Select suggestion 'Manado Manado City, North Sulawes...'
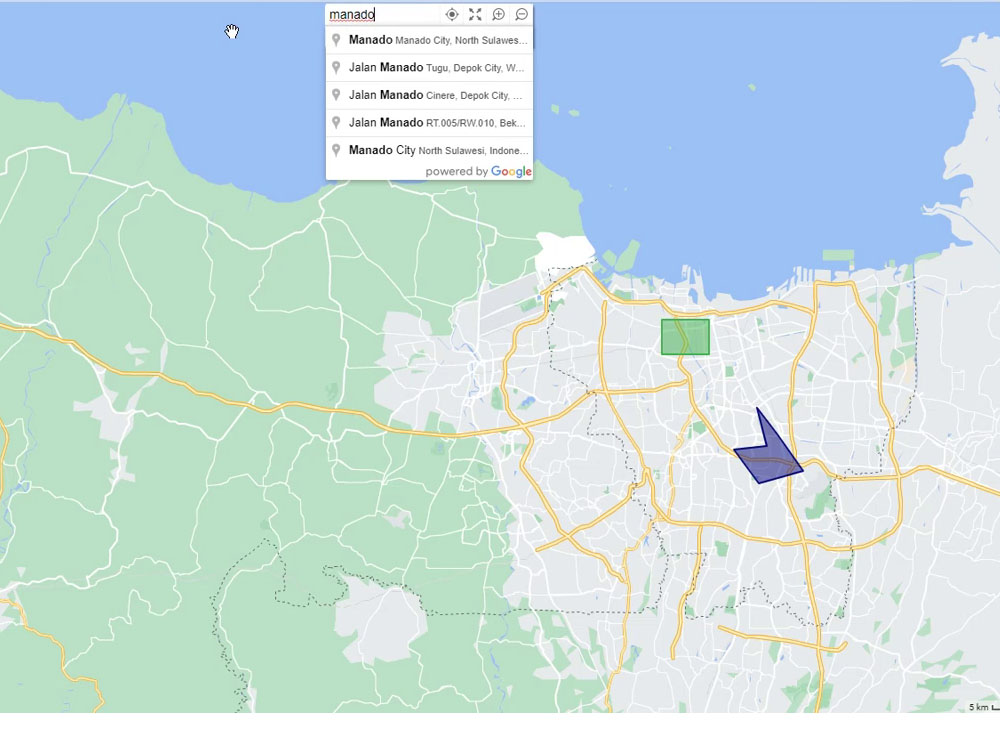1000x750 pixels. (429, 40)
